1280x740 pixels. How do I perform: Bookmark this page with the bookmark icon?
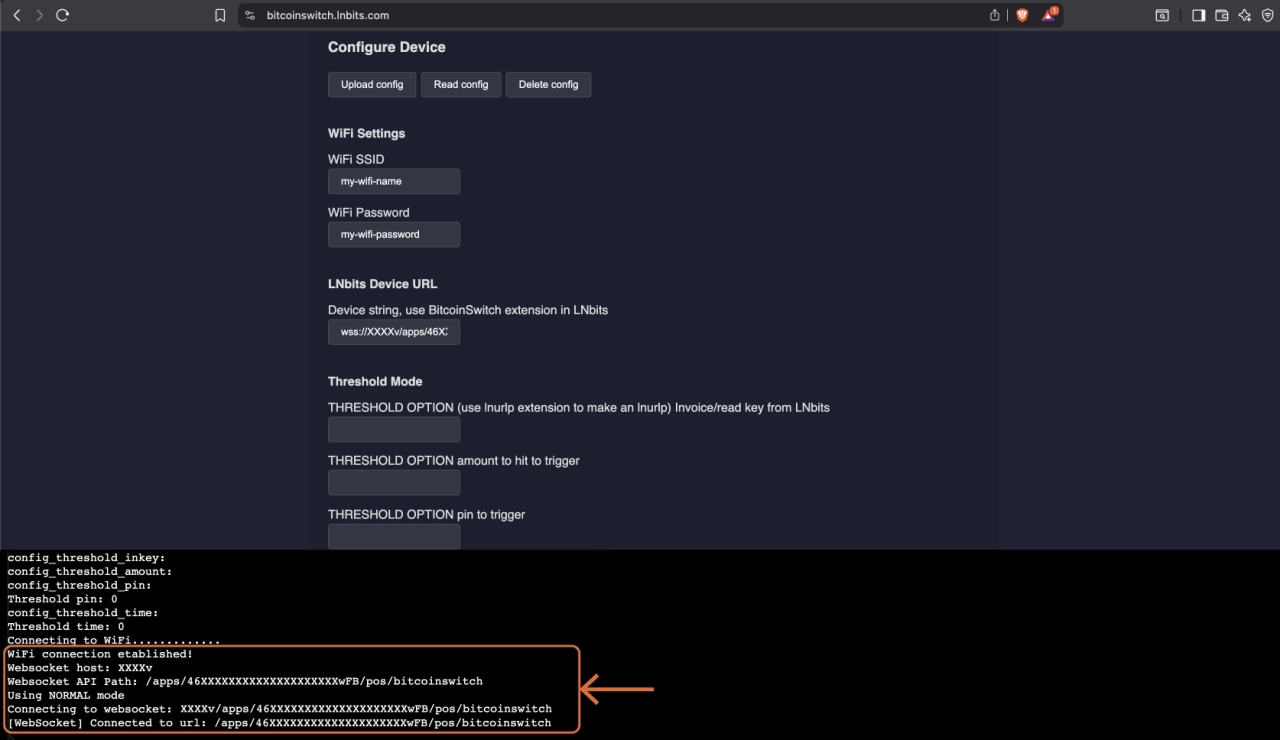point(220,15)
